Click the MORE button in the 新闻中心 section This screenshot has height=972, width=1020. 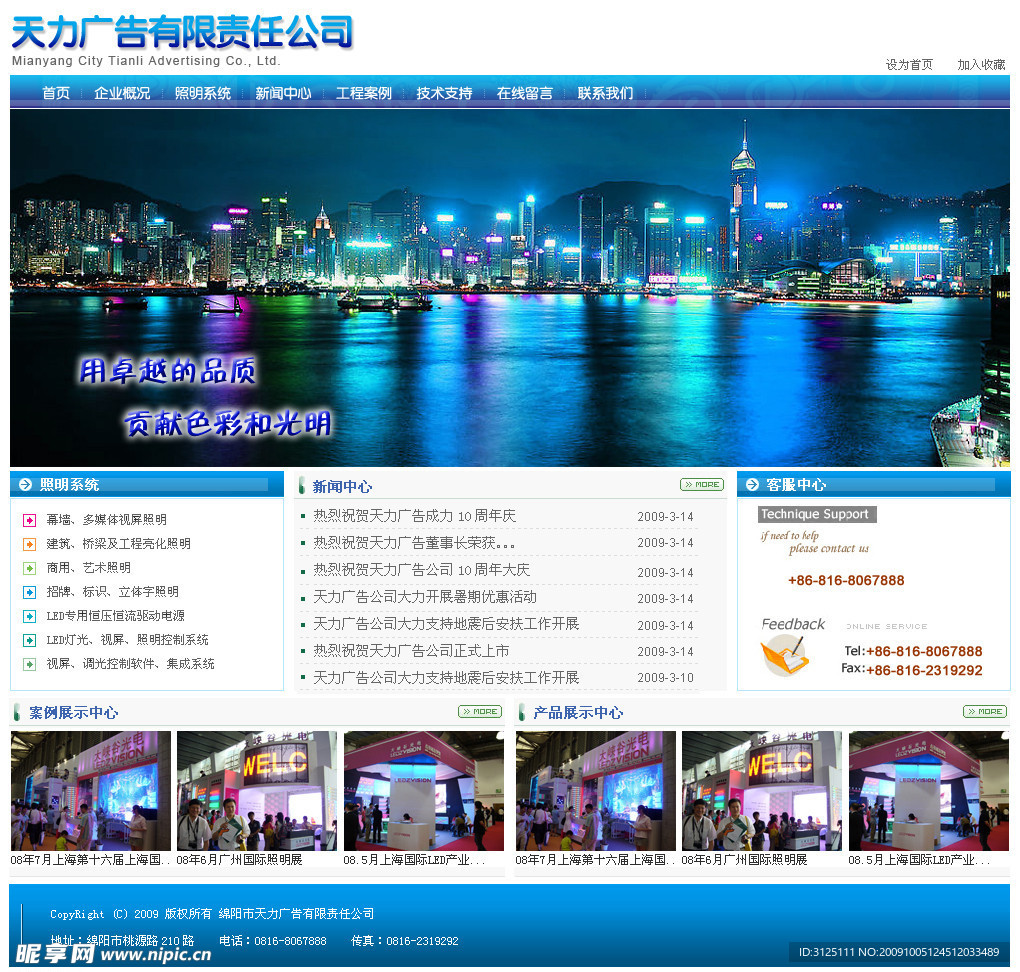[x=702, y=484]
